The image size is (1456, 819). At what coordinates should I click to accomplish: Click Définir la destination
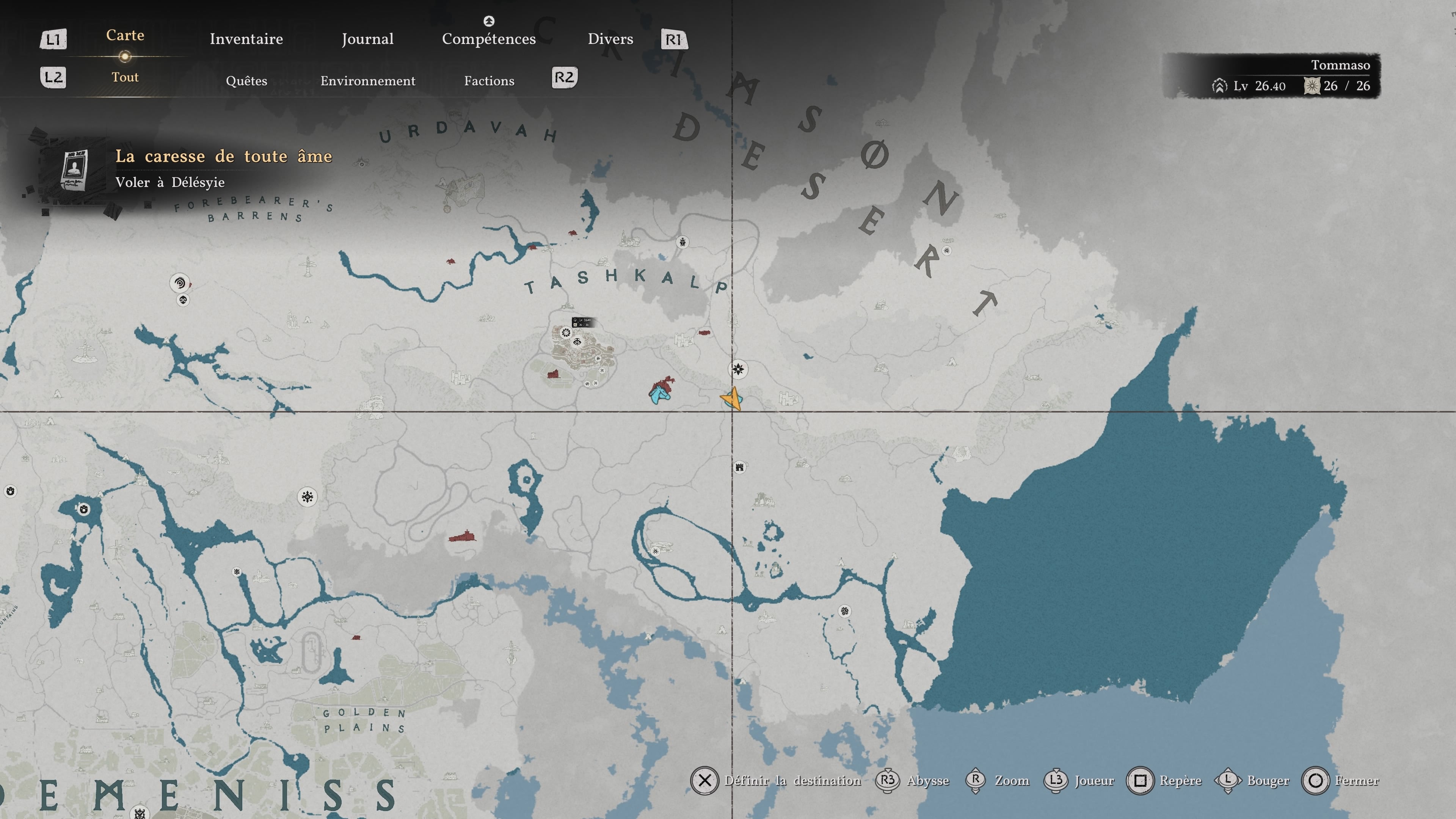click(792, 781)
